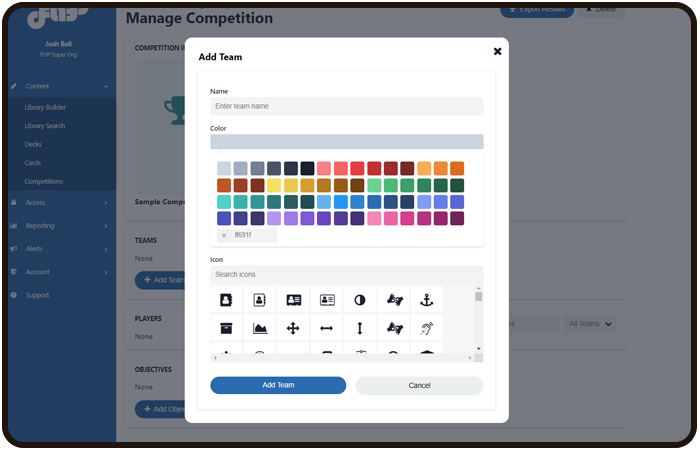The image size is (700, 450).
Task: Click the Color preview bar
Action: pyautogui.click(x=347, y=142)
